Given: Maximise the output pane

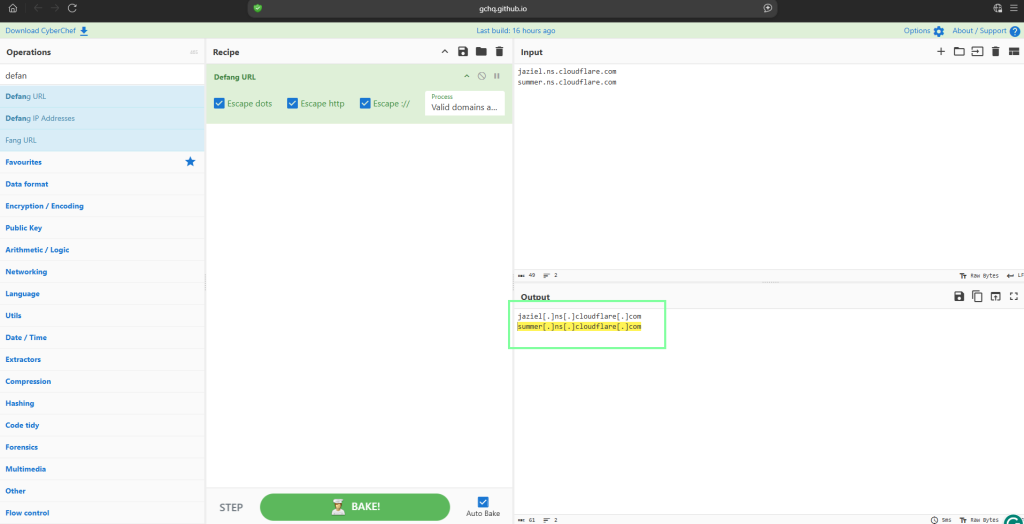Looking at the screenshot, I should point(1014,296).
